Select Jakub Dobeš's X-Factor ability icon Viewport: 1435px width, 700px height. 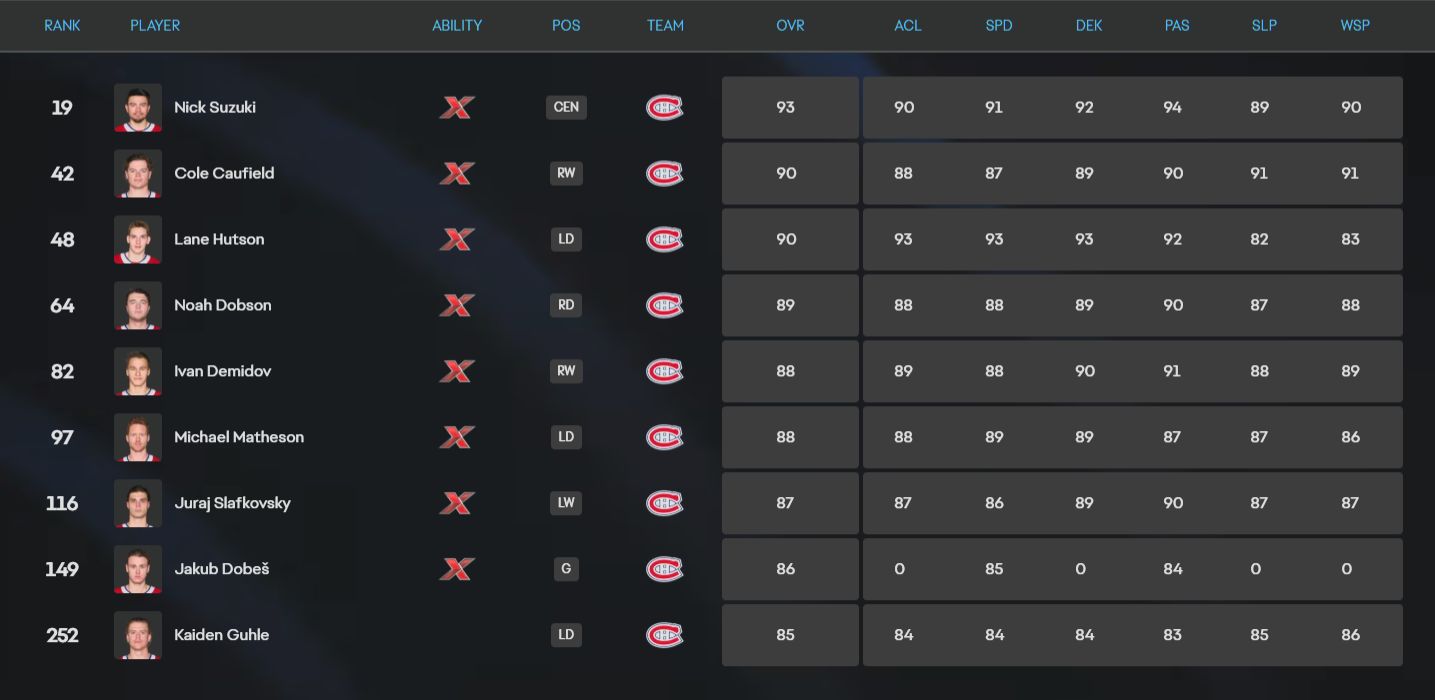click(x=457, y=569)
